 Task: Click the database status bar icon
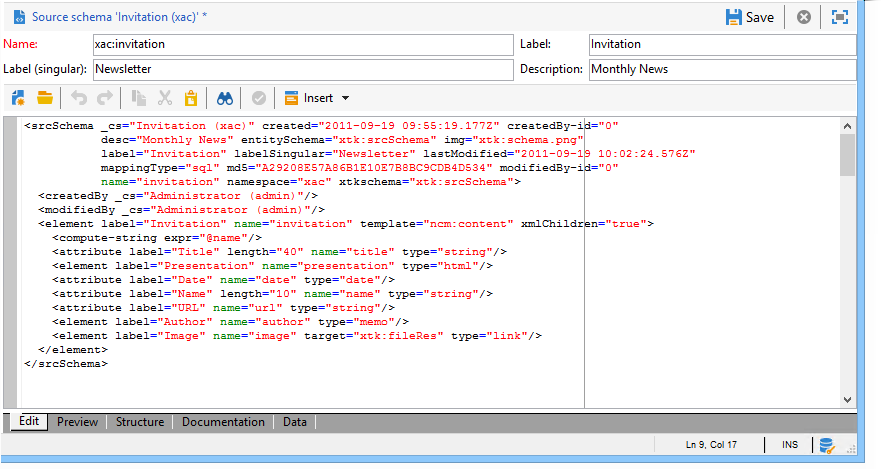pyautogui.click(x=826, y=445)
